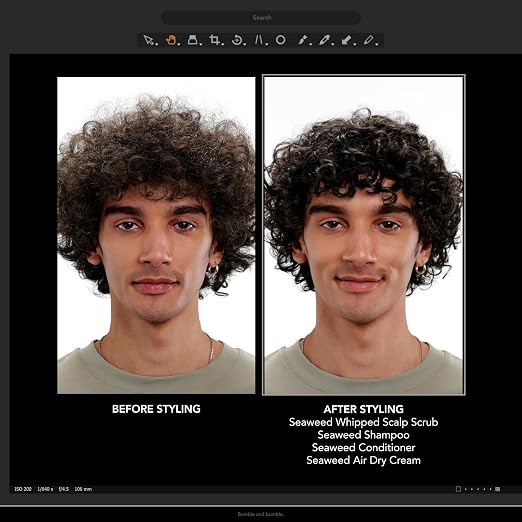Click the small single-image zoom icon

(x=458, y=489)
